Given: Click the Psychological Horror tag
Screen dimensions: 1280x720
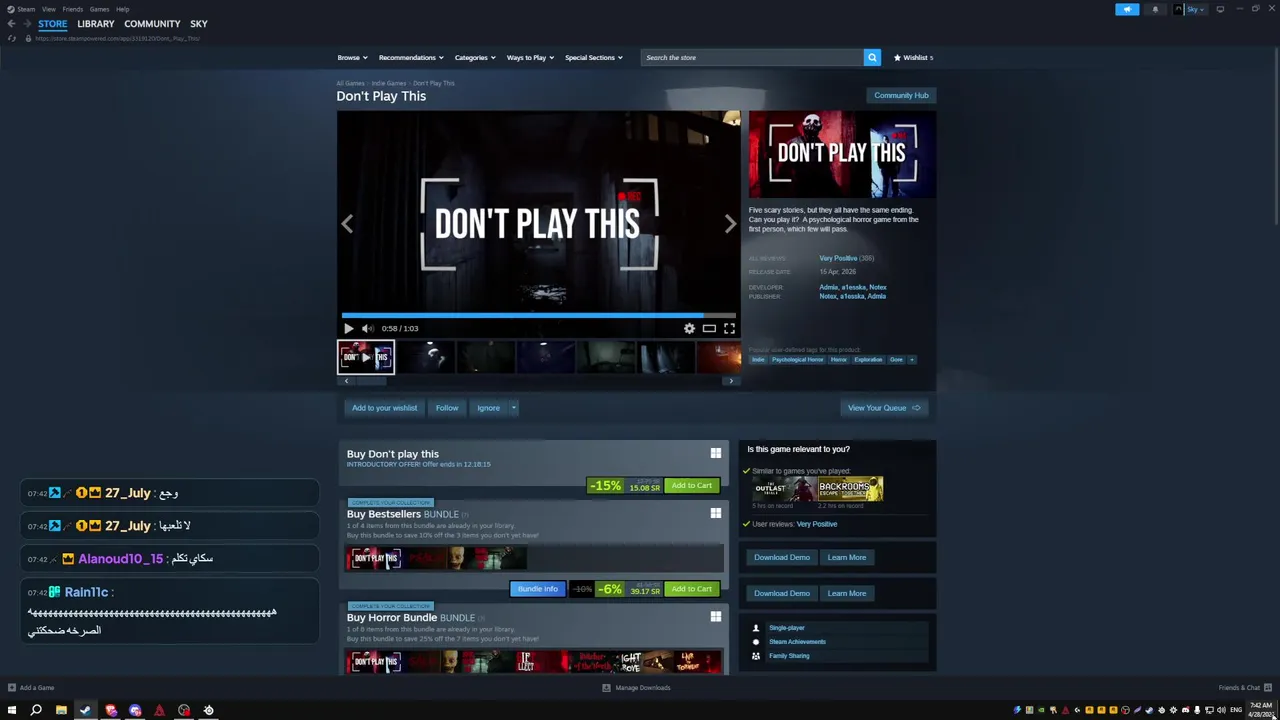Looking at the screenshot, I should pyautogui.click(x=797, y=359).
